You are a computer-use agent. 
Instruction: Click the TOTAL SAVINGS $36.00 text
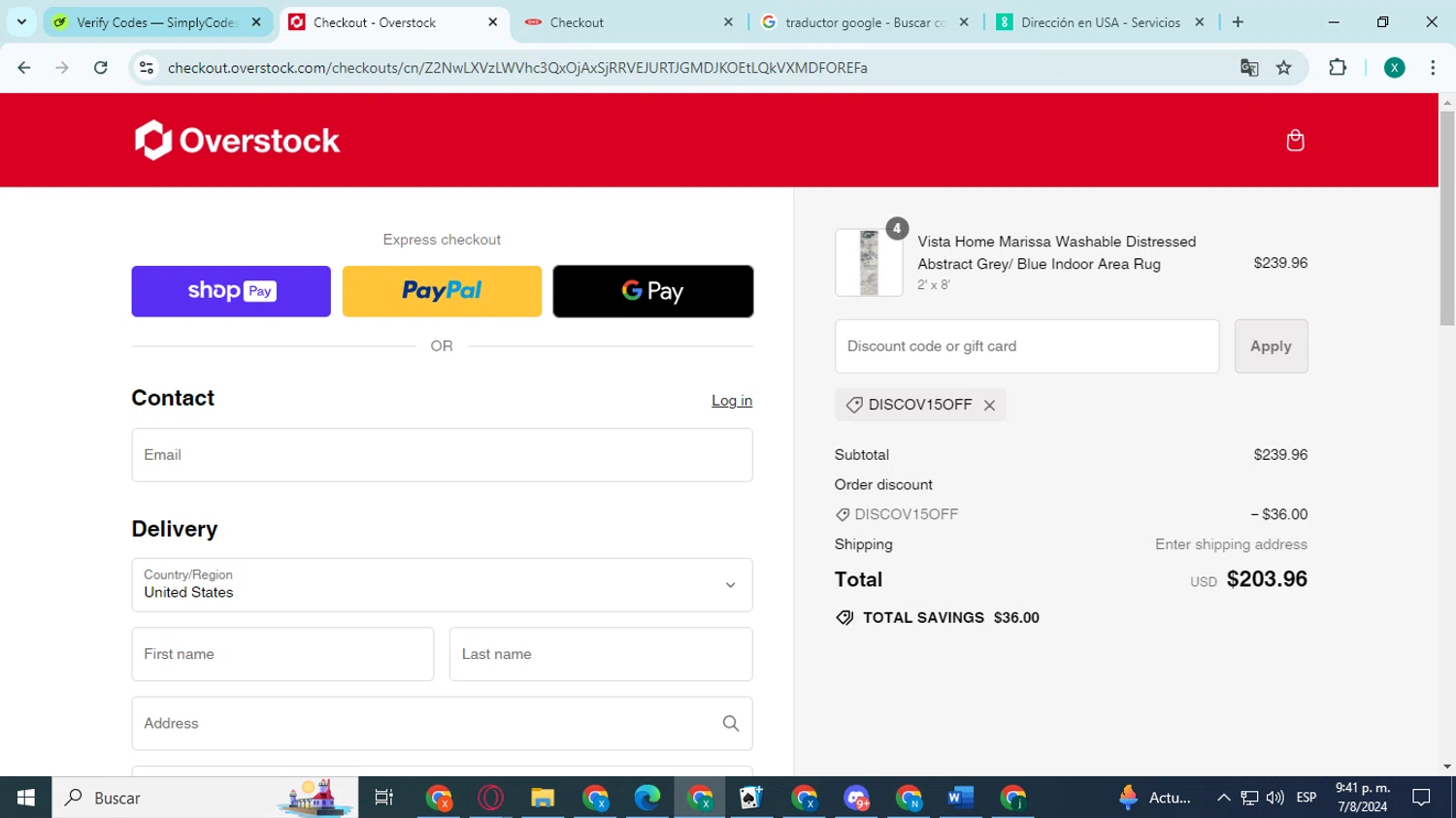[951, 618]
